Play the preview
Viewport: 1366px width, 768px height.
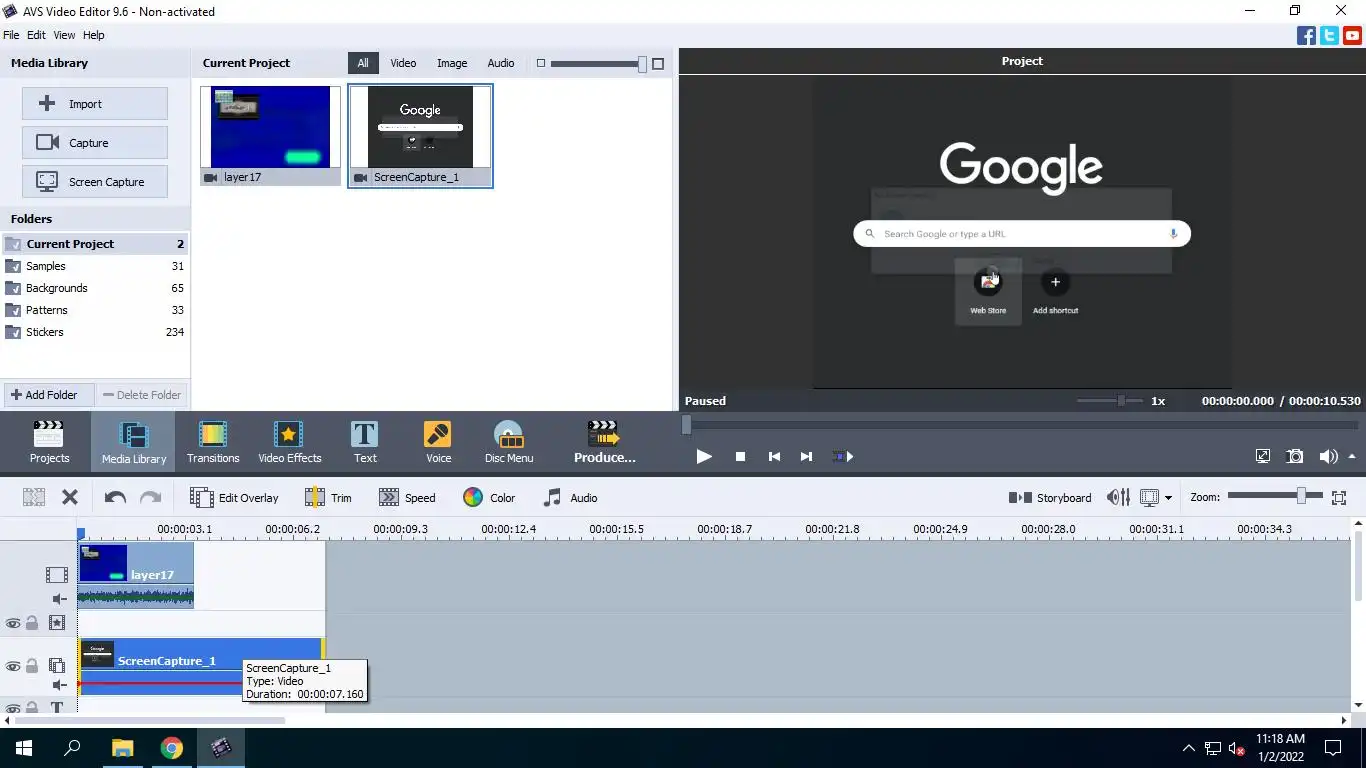704,456
